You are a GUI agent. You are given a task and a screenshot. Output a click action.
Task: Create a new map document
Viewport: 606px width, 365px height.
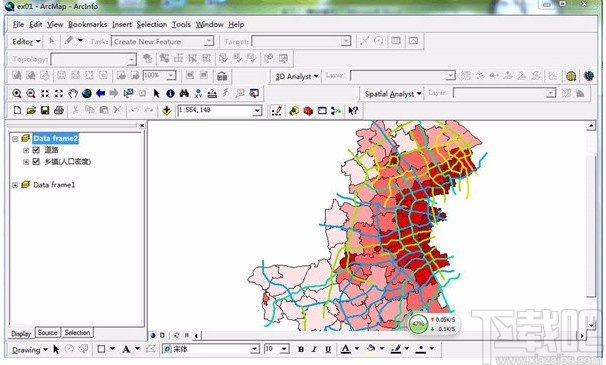pos(17,111)
